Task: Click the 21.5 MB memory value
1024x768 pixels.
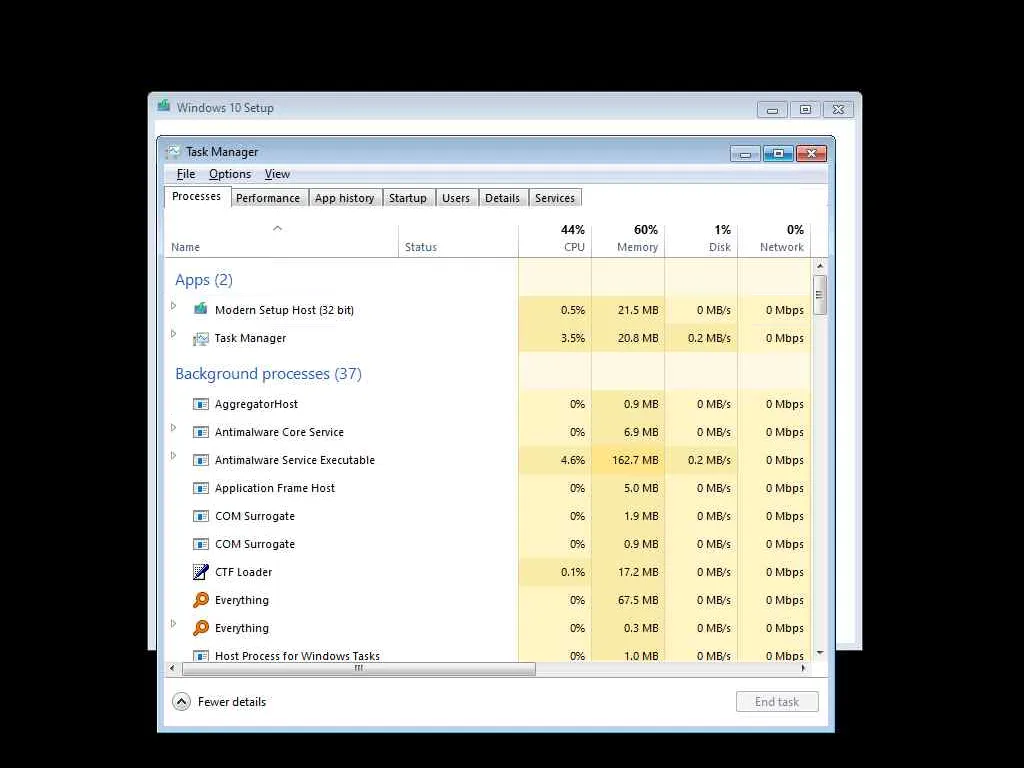Action: pyautogui.click(x=638, y=310)
